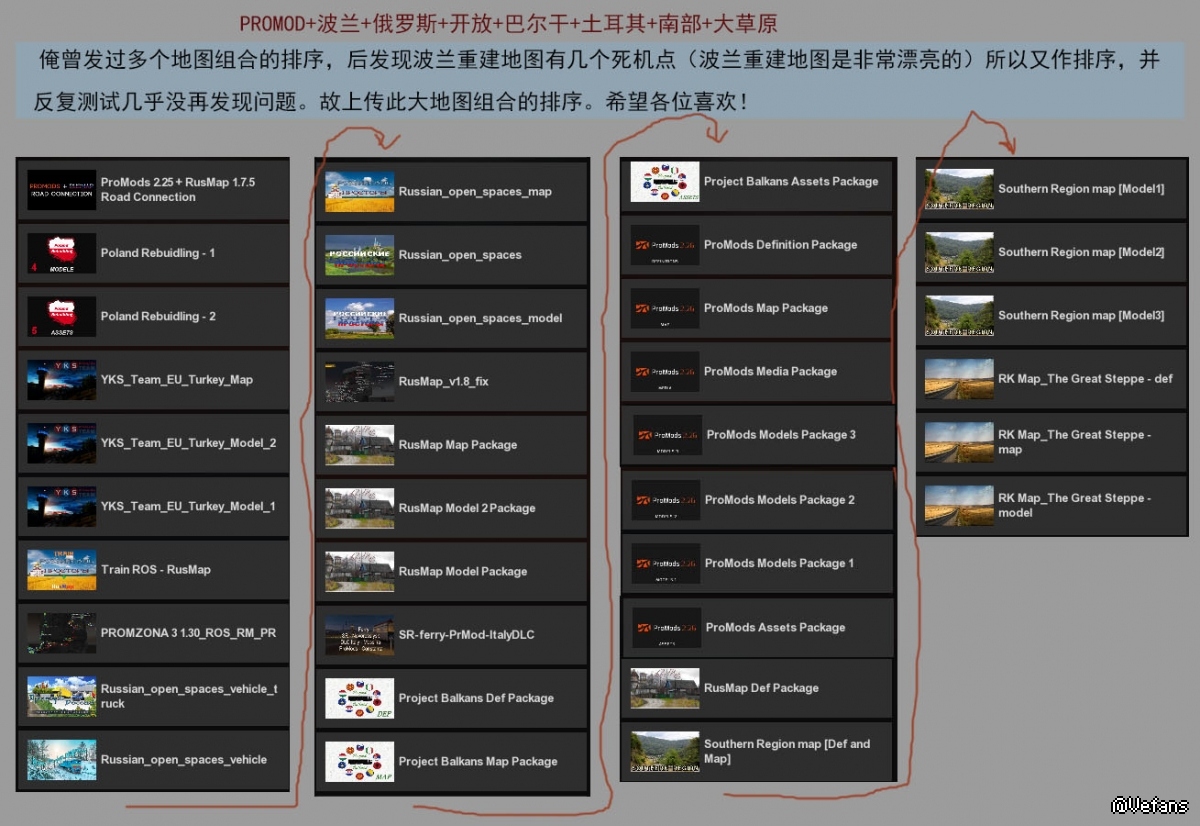Click the ProMods Definition Package logo
1200x826 pixels.
[665, 245]
